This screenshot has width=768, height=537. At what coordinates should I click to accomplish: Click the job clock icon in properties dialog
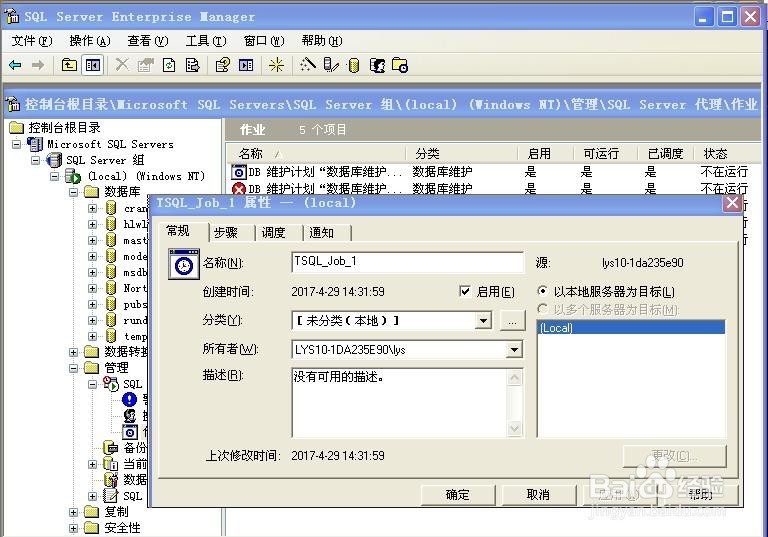184,265
